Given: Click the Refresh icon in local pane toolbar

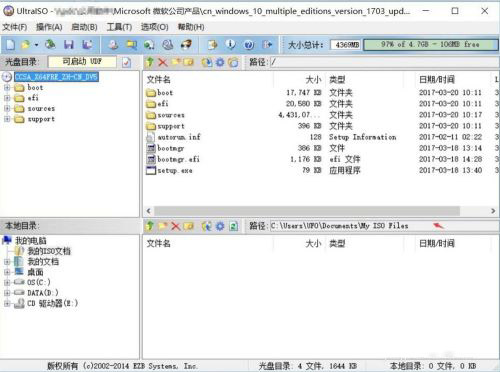Looking at the screenshot, I should coord(233,226).
